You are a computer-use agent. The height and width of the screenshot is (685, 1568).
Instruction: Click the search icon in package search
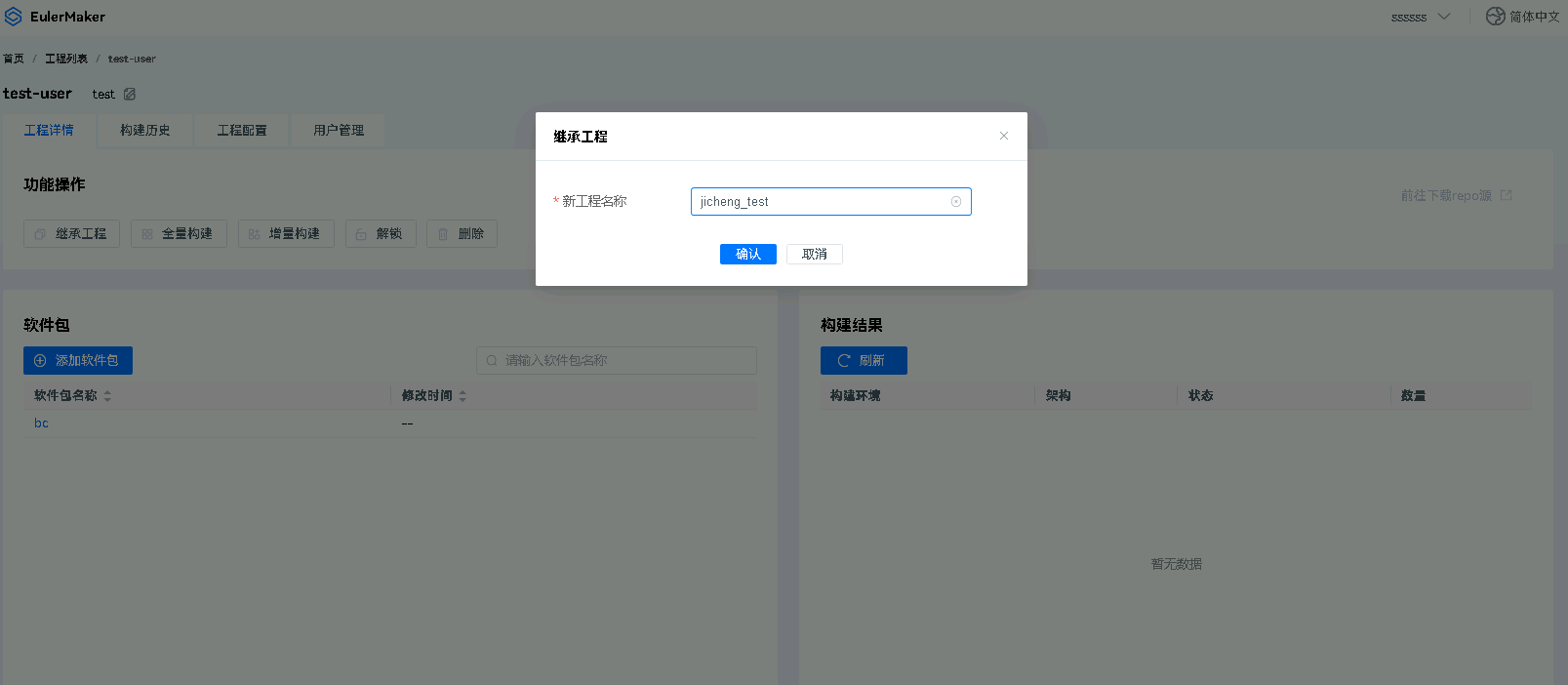(x=492, y=361)
